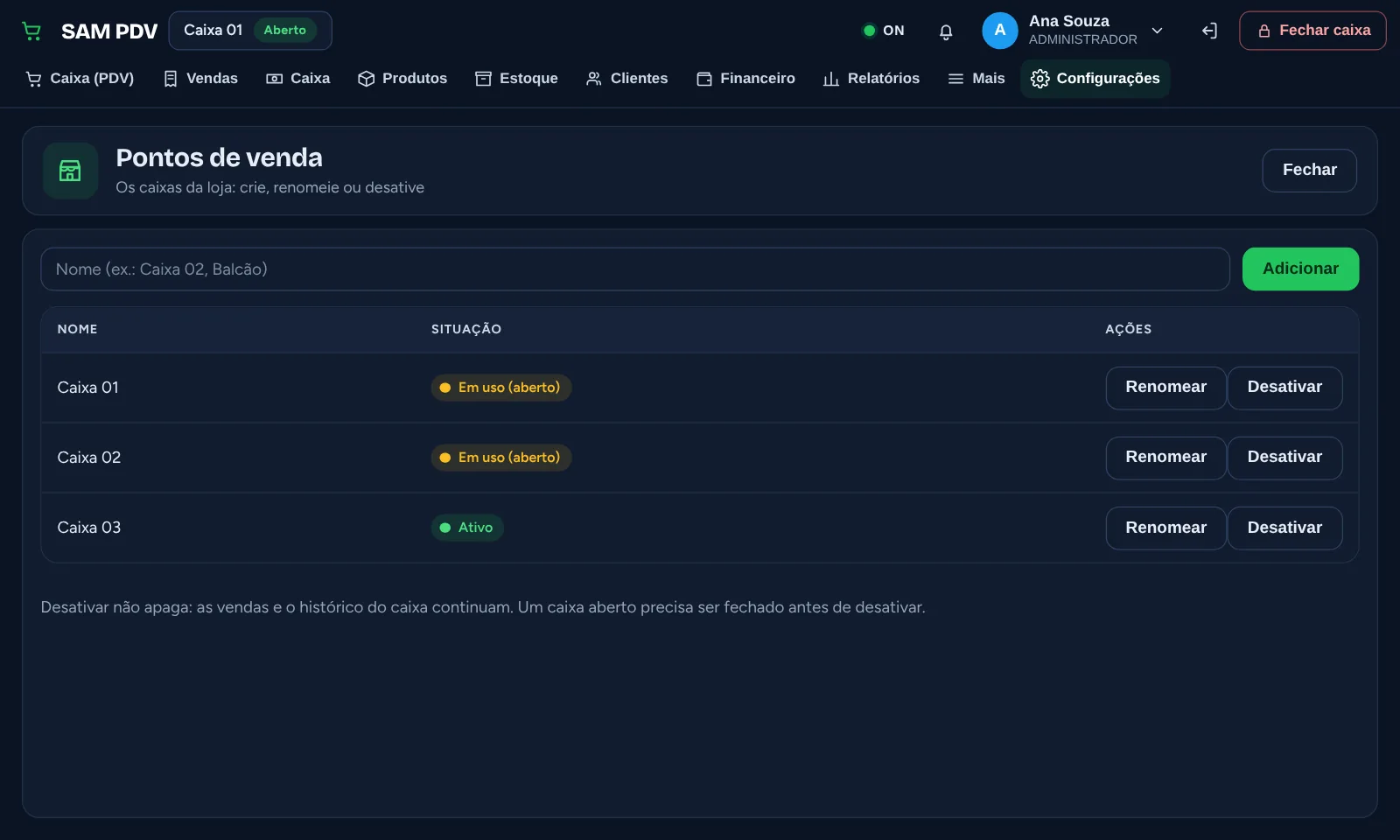The image size is (1400, 840).
Task: Click Caixa 02 'Em uso (aberto)' badge
Action: pos(500,458)
